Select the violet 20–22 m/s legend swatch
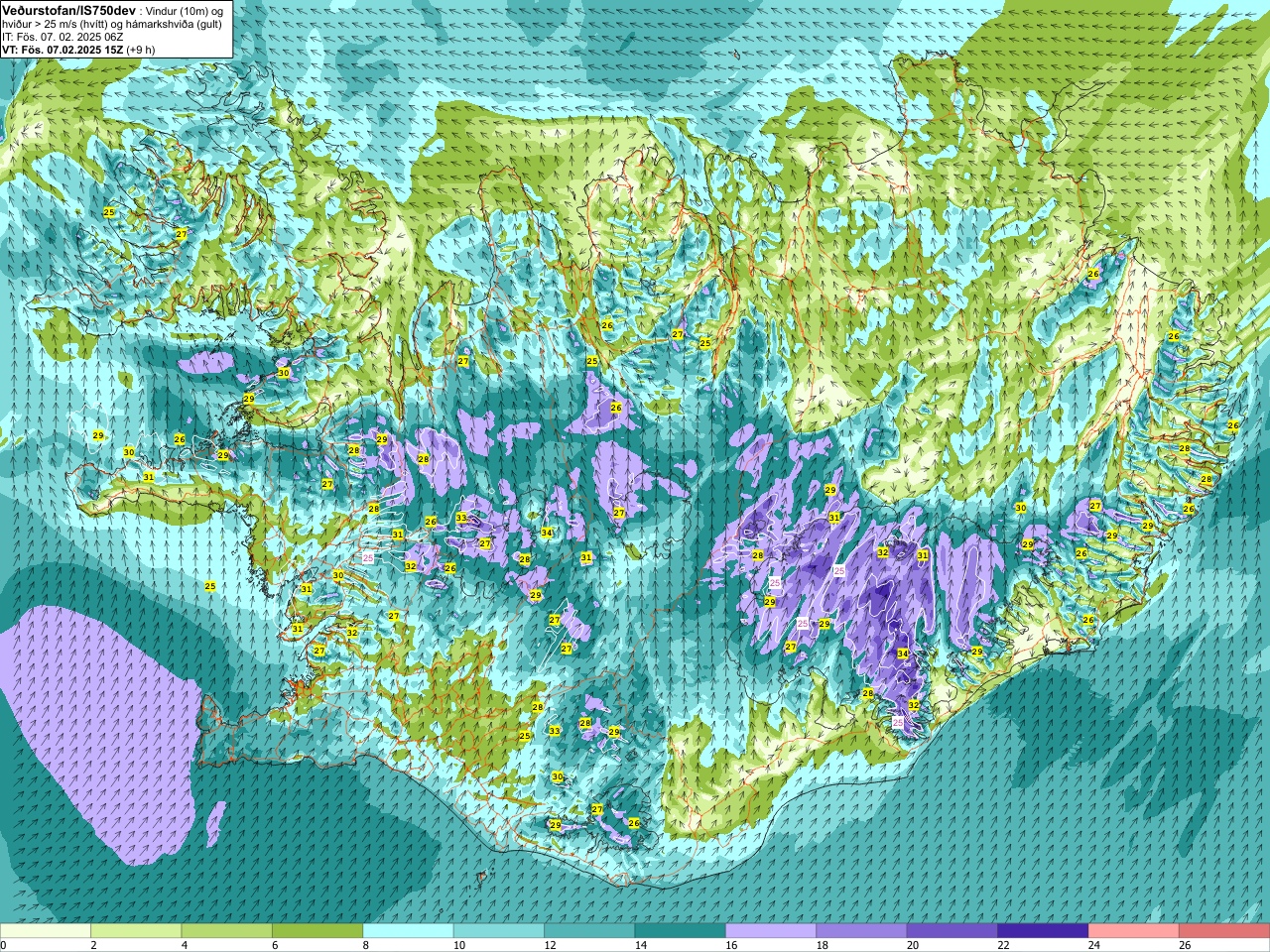This screenshot has width=1270, height=952. (952, 931)
